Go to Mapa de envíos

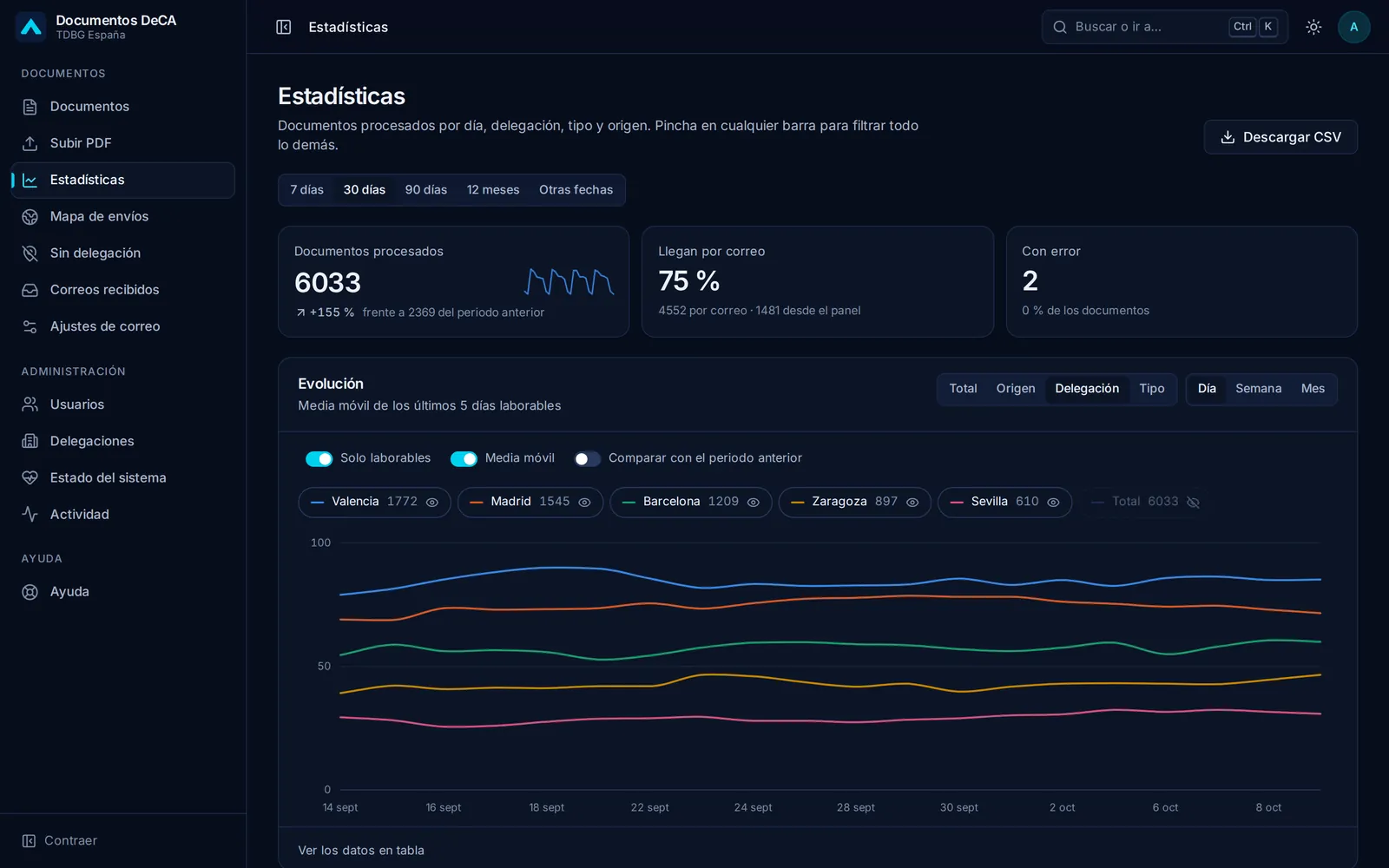(x=122, y=216)
